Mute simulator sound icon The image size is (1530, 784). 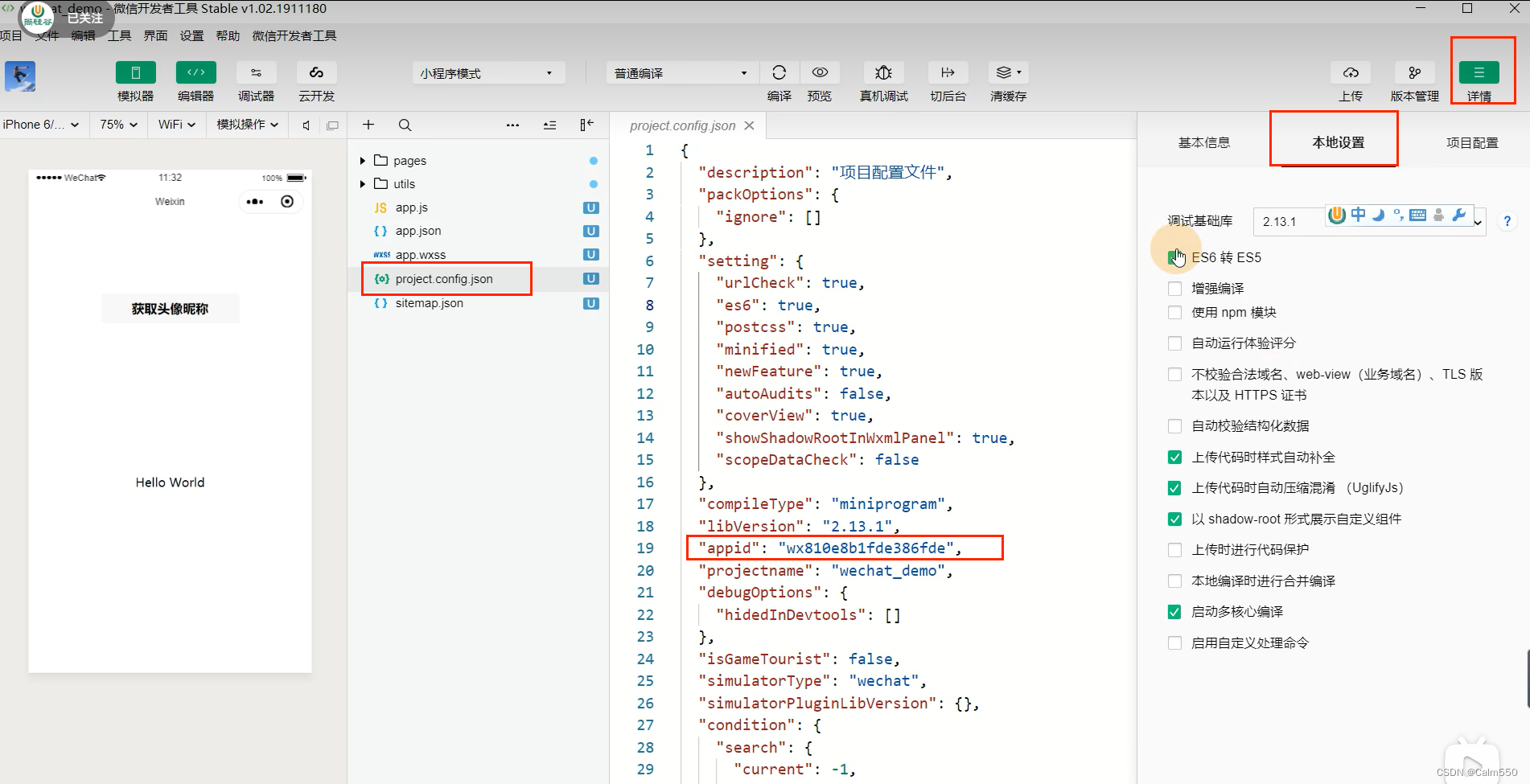[x=306, y=125]
